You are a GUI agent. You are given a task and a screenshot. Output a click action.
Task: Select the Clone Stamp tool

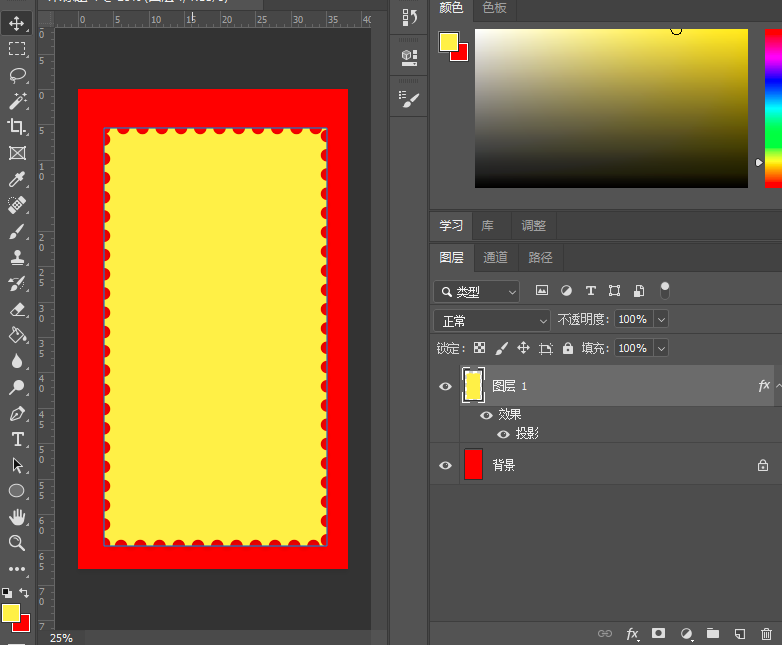pyautogui.click(x=17, y=257)
